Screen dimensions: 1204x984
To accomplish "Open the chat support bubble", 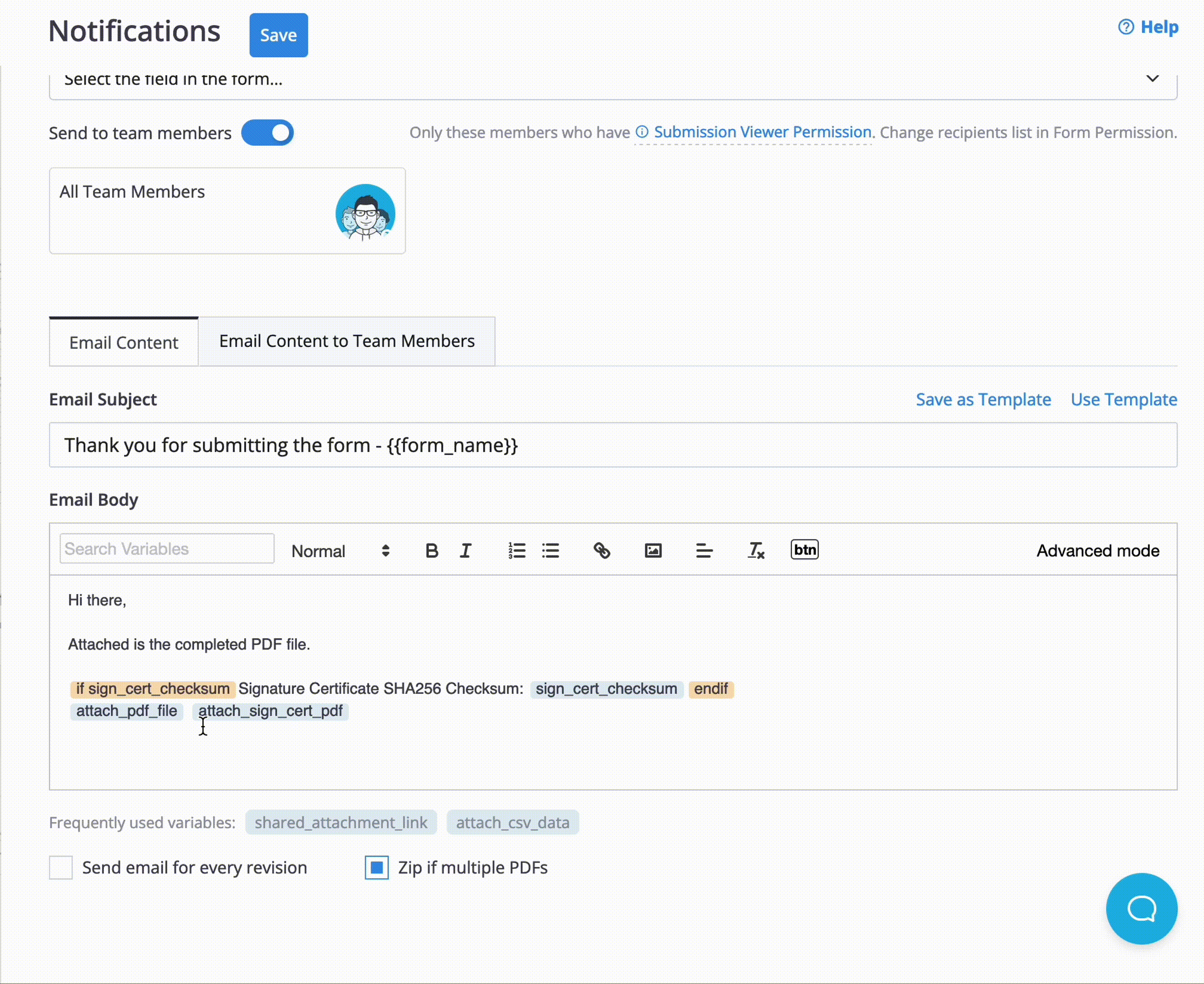I will pos(1141,908).
